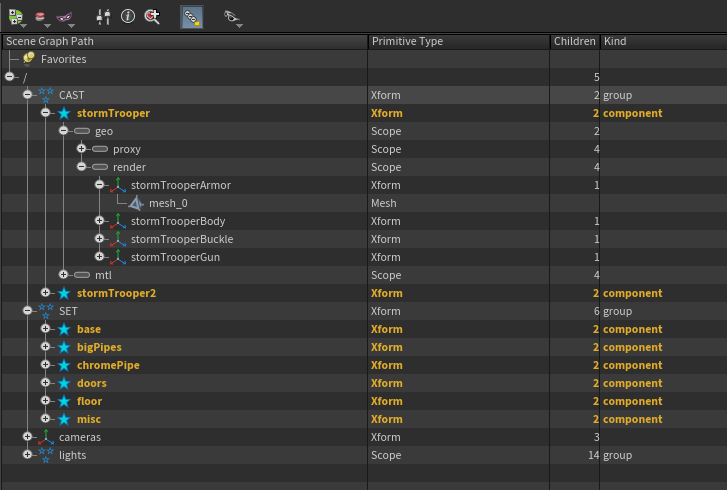Expand the stormTrooper2 branch
The image size is (727, 490).
point(45,293)
